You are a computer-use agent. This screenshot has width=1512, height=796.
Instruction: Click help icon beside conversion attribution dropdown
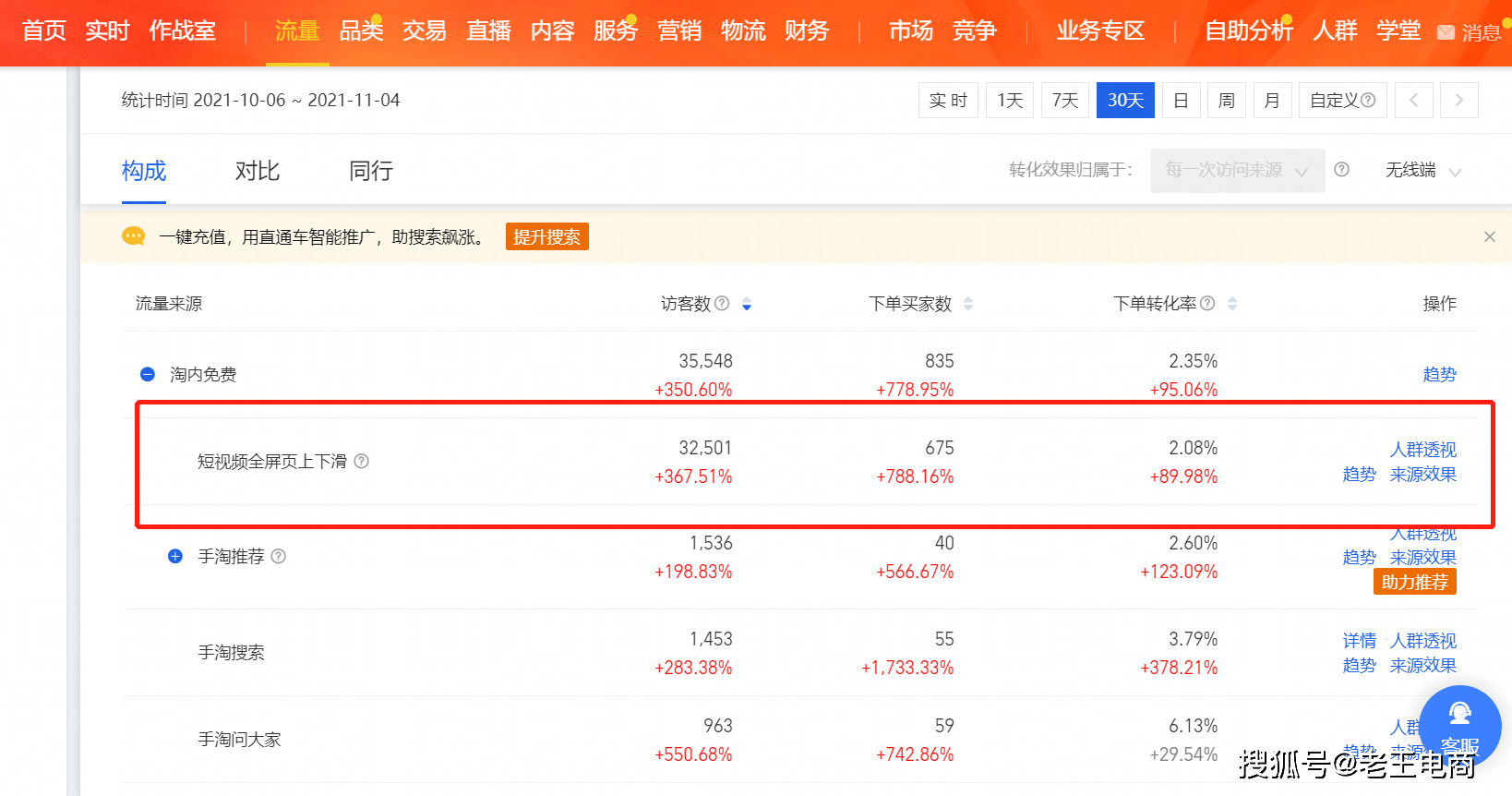1342,170
